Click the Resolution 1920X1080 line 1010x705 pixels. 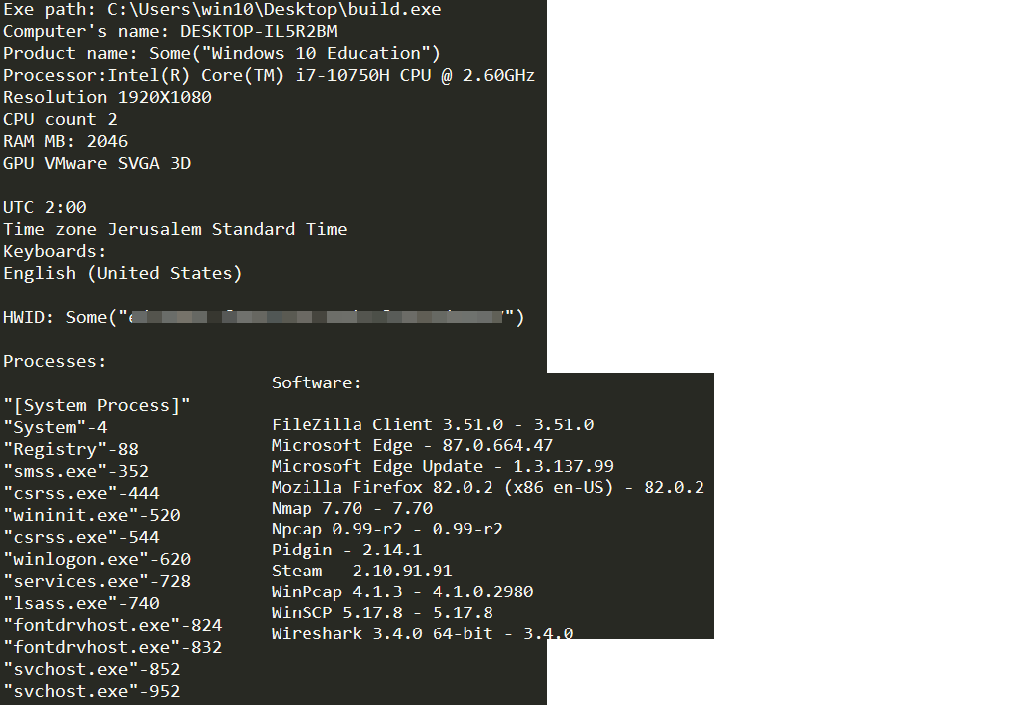(107, 97)
